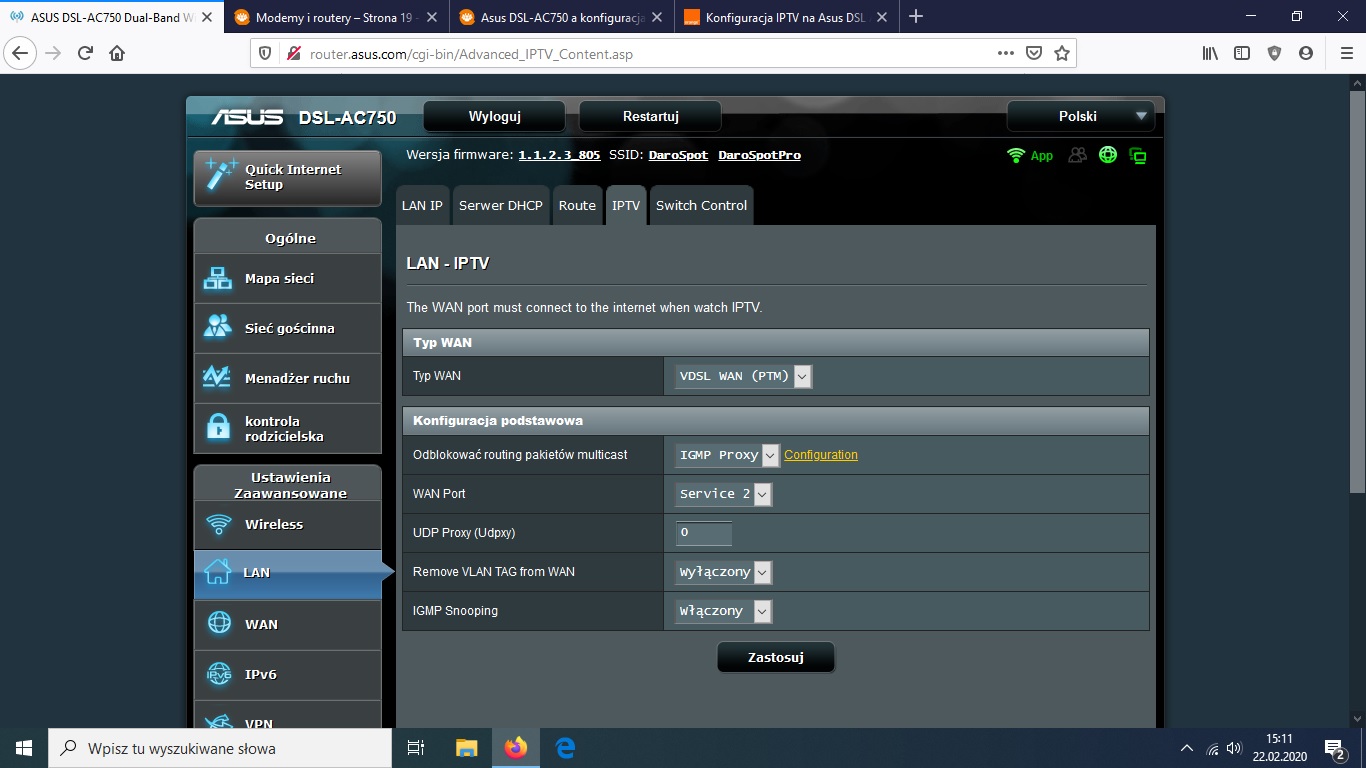The image size is (1366, 768).
Task: Select the Wireless wifi icon in sidebar
Action: tap(217, 524)
